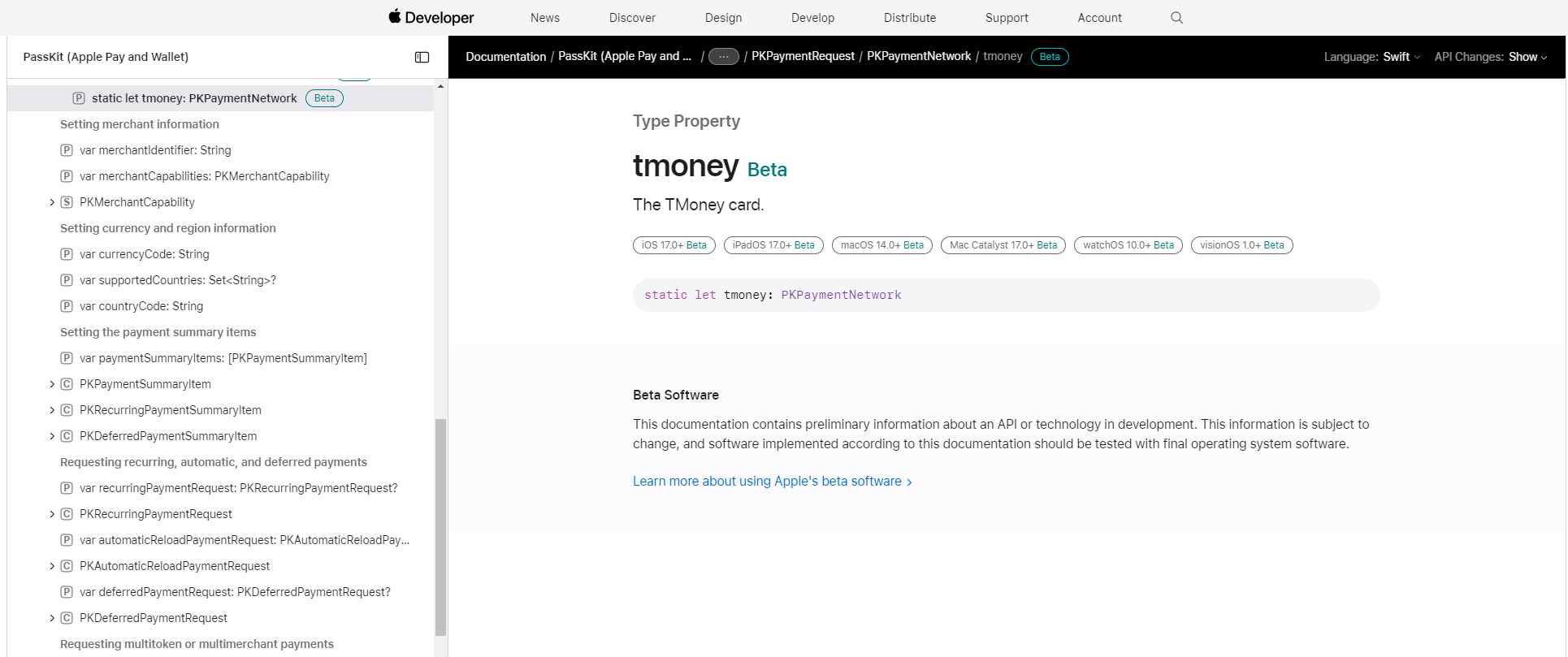Click struct icon beside PKMerchantCapability

pyautogui.click(x=67, y=202)
